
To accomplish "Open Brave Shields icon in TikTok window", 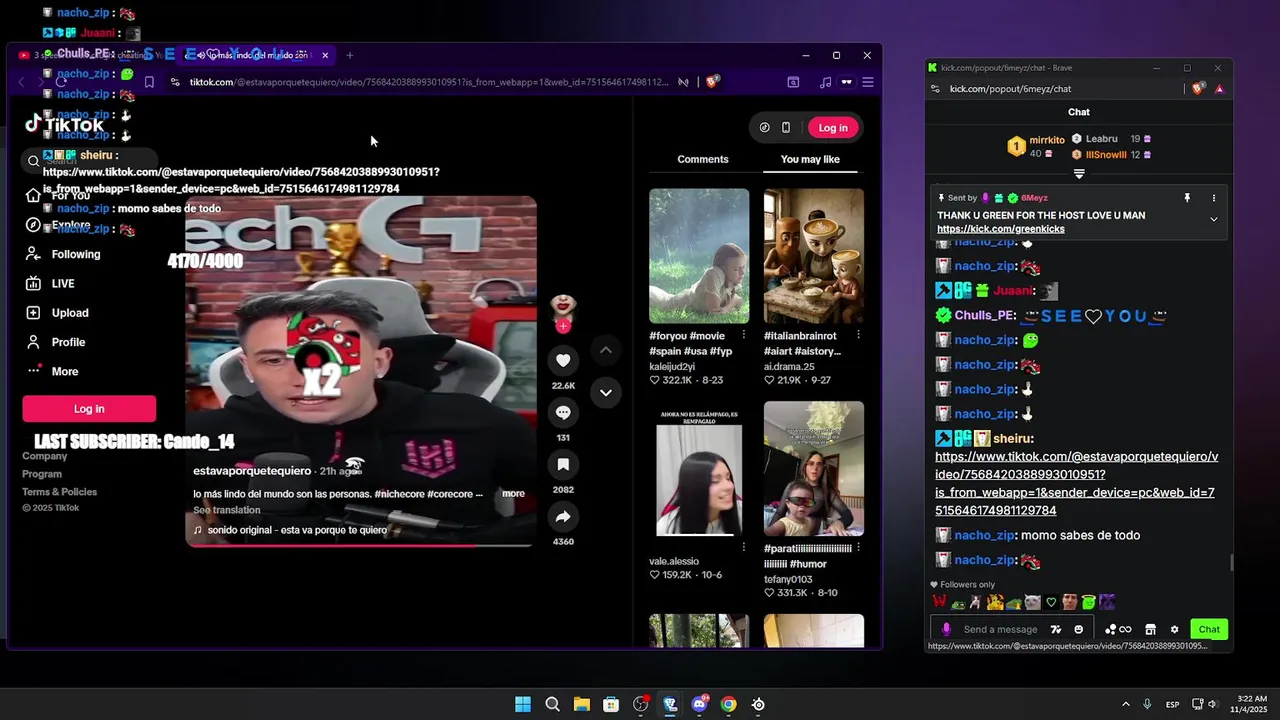I will [x=712, y=82].
